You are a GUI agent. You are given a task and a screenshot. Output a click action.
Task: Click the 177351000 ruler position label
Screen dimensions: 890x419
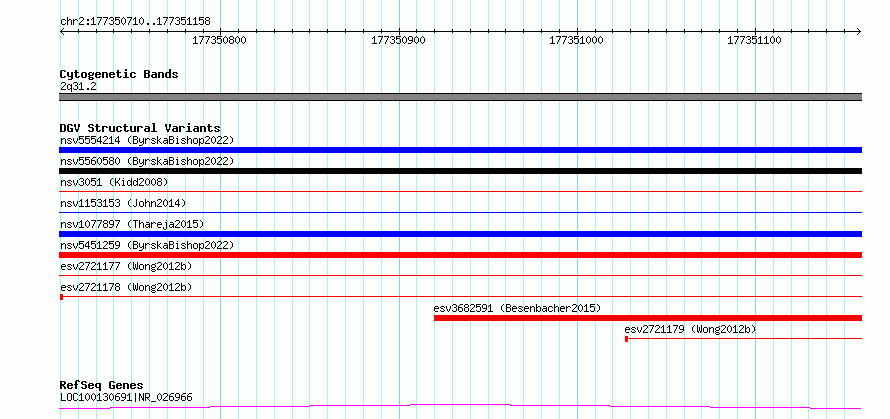(x=577, y=40)
